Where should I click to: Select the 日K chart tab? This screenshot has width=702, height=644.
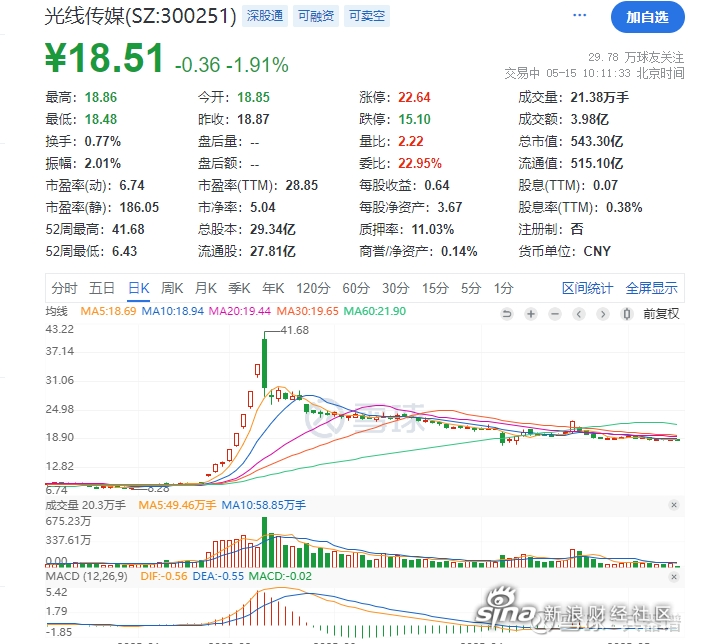(139, 288)
